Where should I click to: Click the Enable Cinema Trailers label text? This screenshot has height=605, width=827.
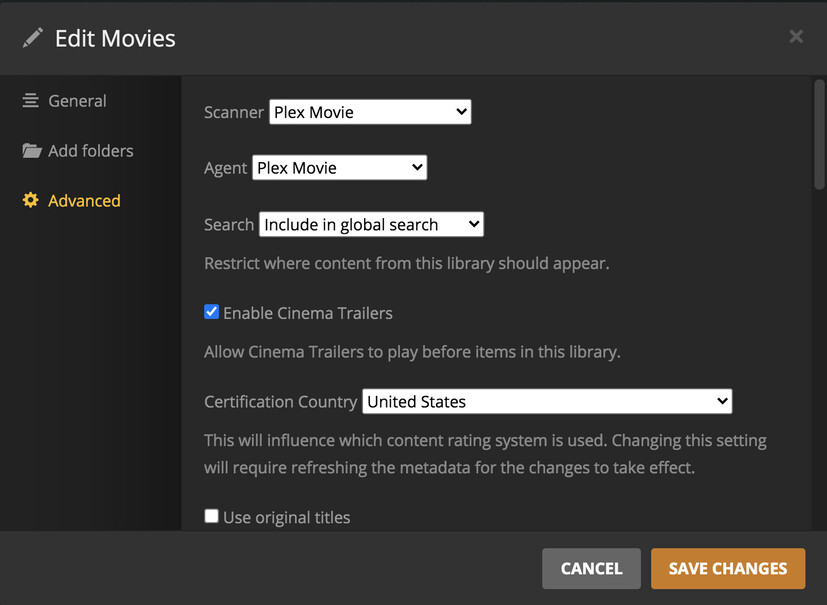point(308,313)
